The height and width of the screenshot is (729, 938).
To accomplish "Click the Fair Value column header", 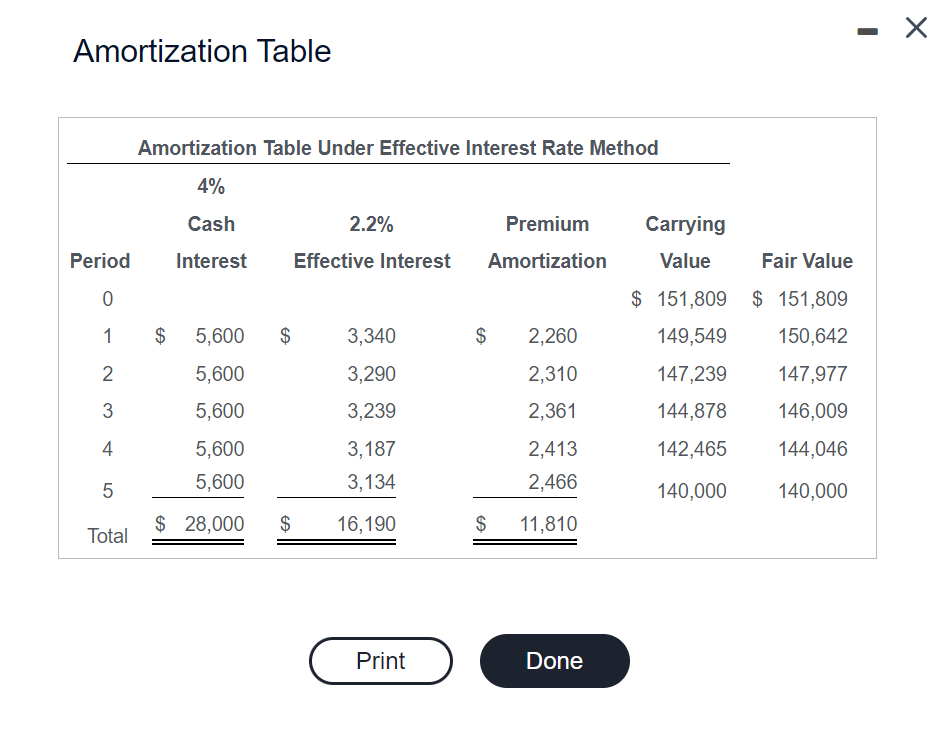I will pos(806,261).
